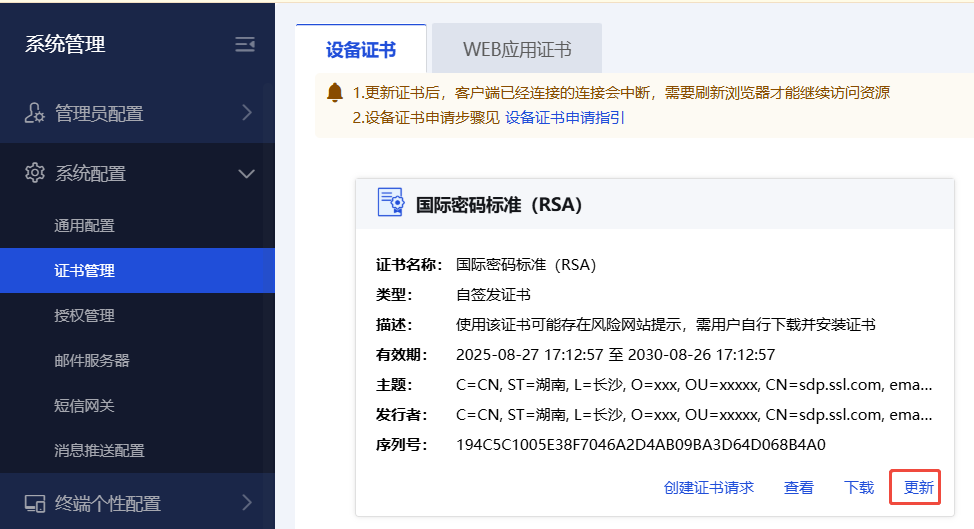Expand the 终端个性配置 chevron arrow

(247, 503)
